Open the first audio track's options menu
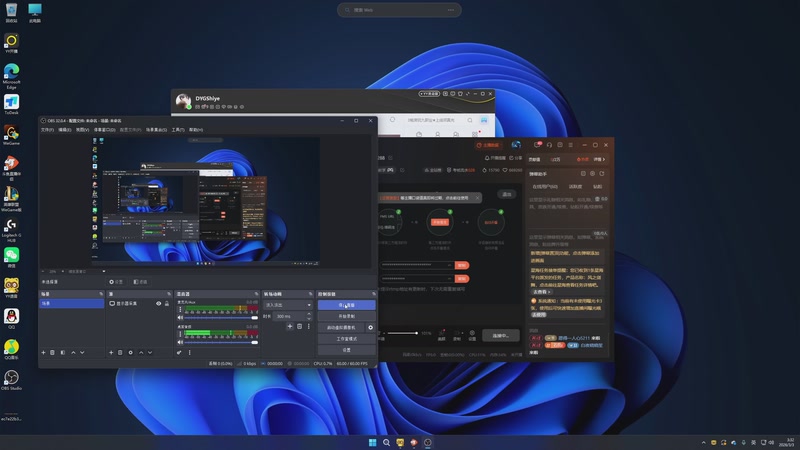800x450 pixels. coord(180,310)
